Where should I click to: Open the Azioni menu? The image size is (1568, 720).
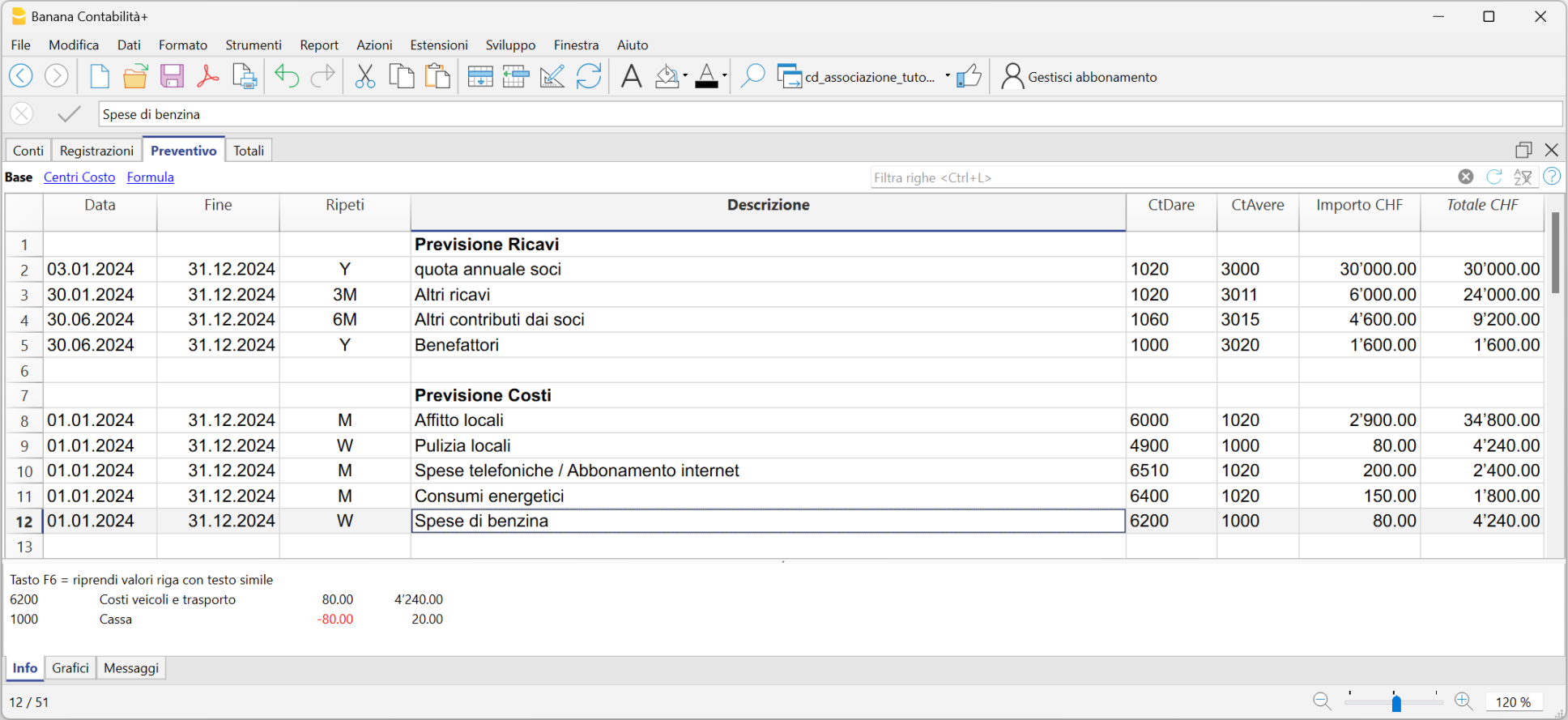[x=374, y=45]
